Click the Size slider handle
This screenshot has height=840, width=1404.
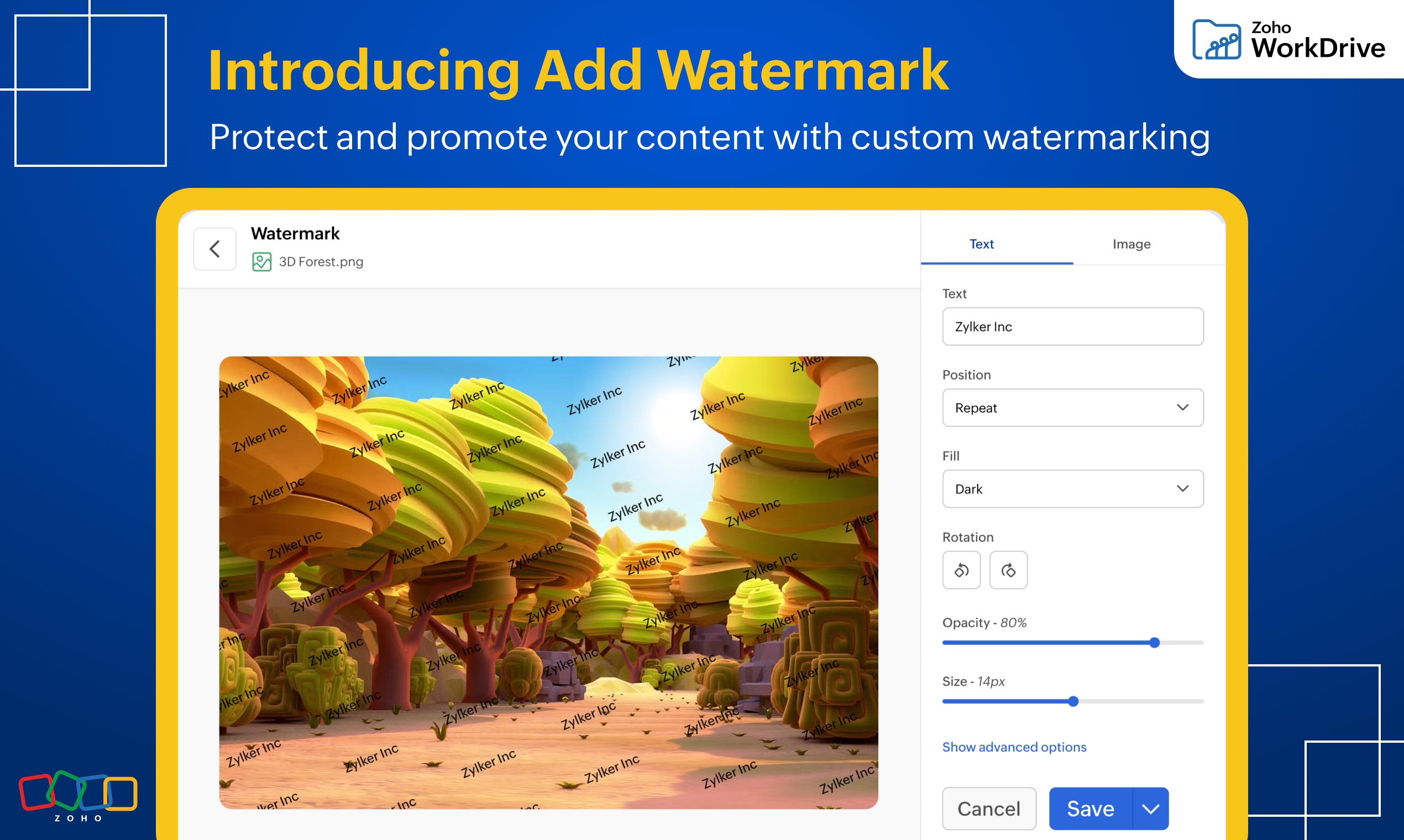coord(1073,701)
